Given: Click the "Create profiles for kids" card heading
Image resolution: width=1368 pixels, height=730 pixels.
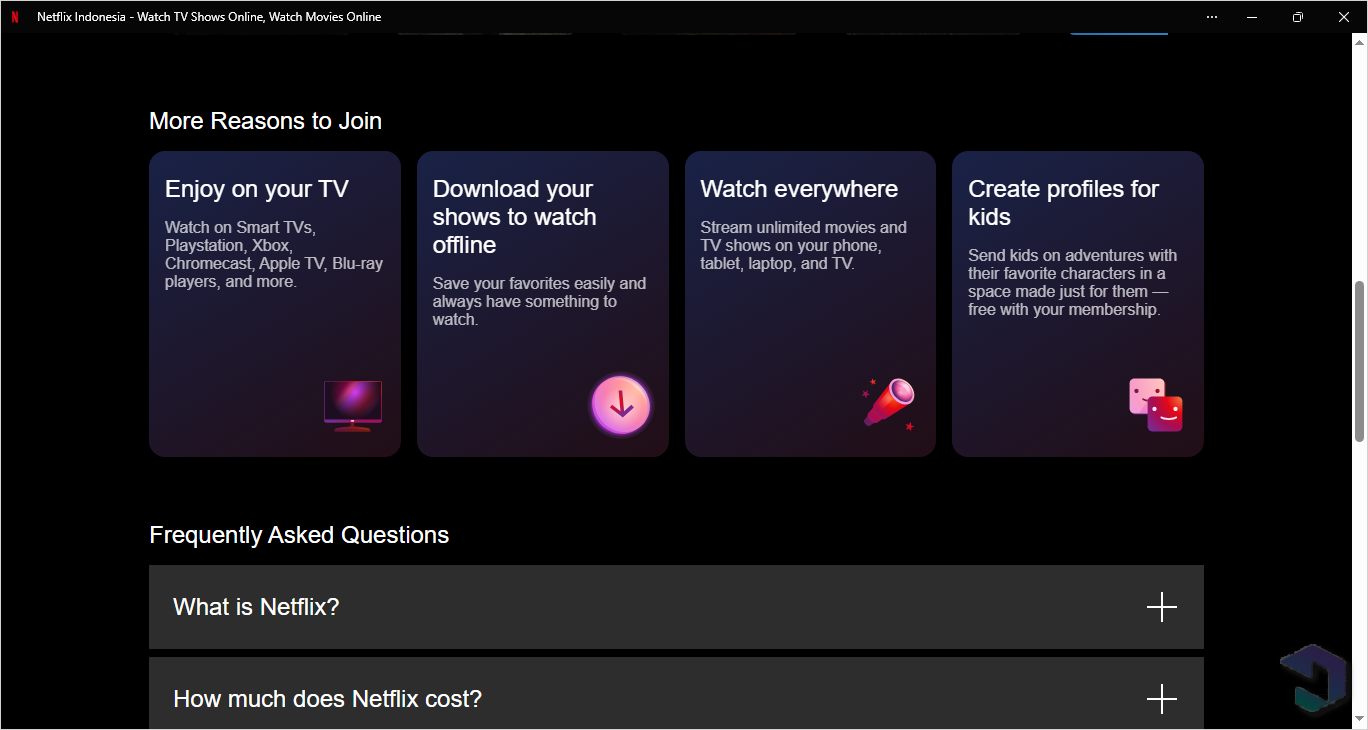Looking at the screenshot, I should (x=1063, y=203).
